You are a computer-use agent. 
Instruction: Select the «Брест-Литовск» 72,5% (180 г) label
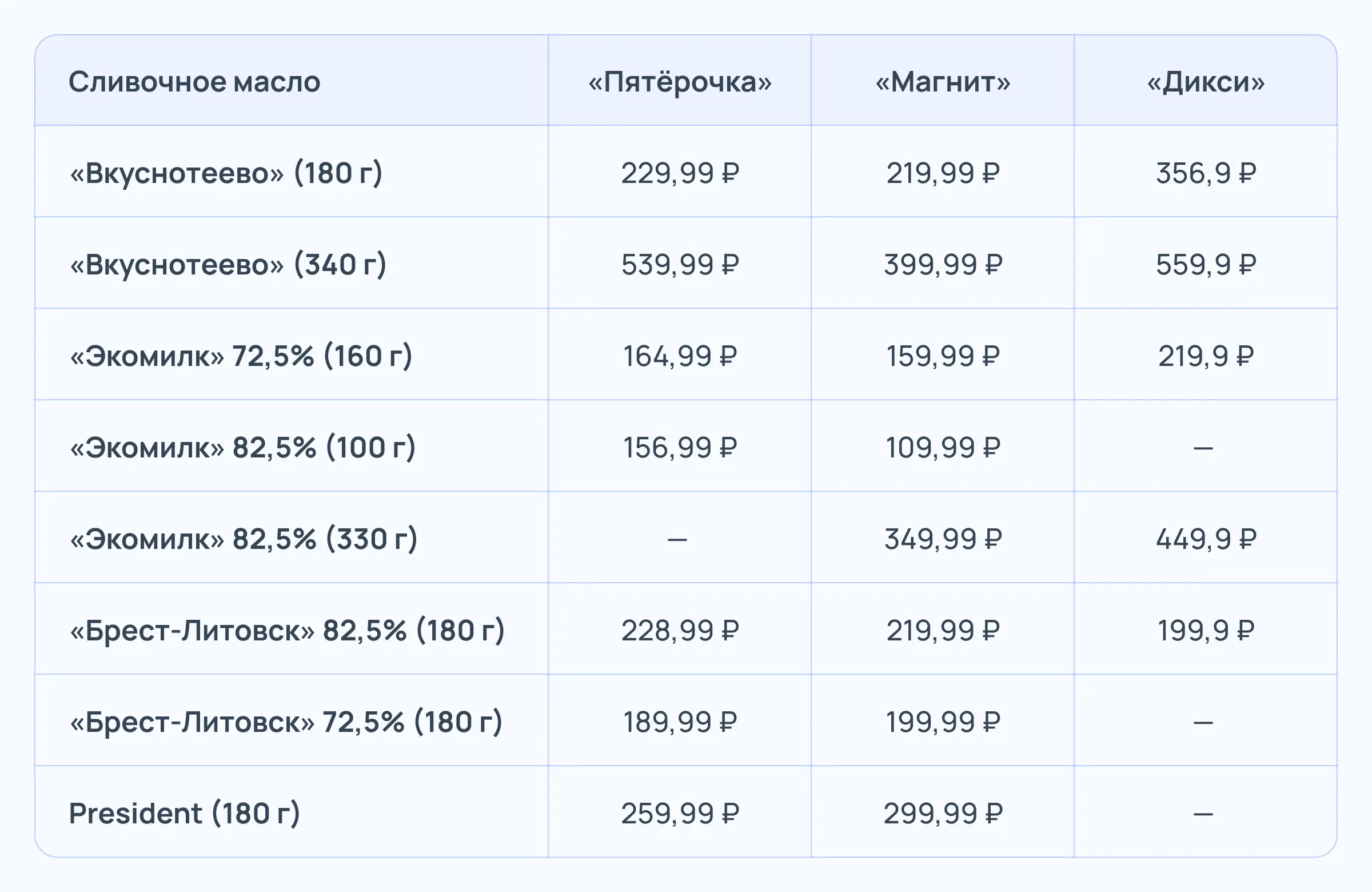[x=286, y=722]
